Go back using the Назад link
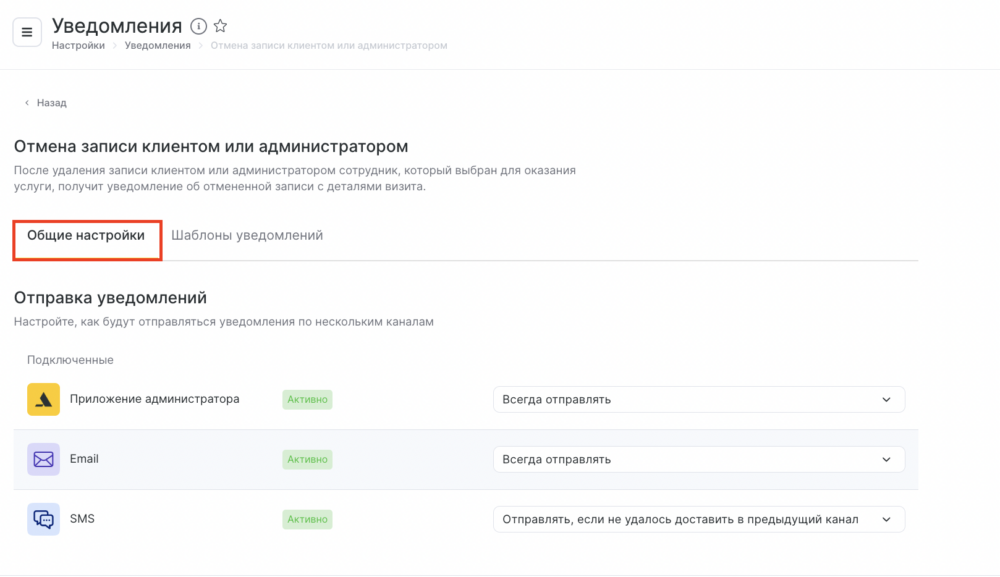 51,103
